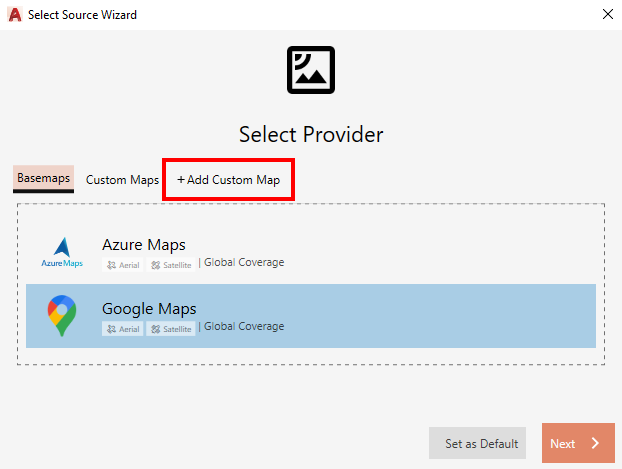Click the AutoCAD logo in title bar
The image size is (622, 469).
(15, 15)
